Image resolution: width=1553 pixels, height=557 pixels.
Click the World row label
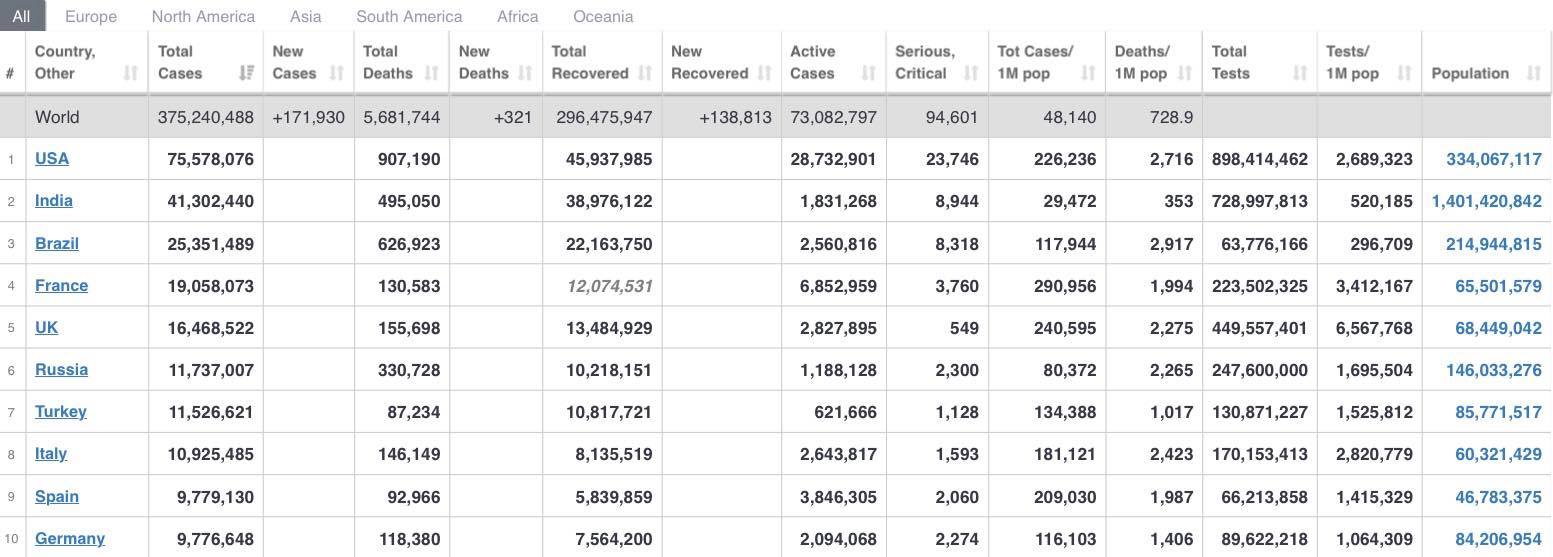pos(57,117)
